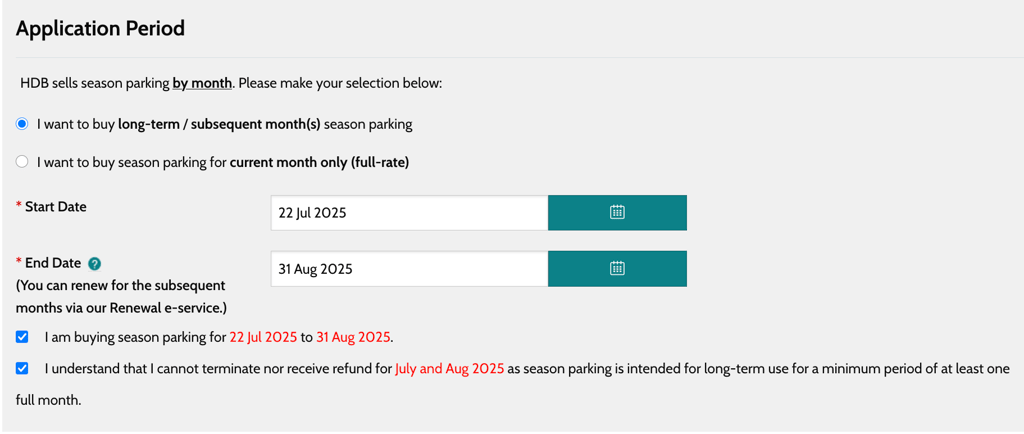Choose the current month only radio button
1024x434 pixels.
pos(22,162)
